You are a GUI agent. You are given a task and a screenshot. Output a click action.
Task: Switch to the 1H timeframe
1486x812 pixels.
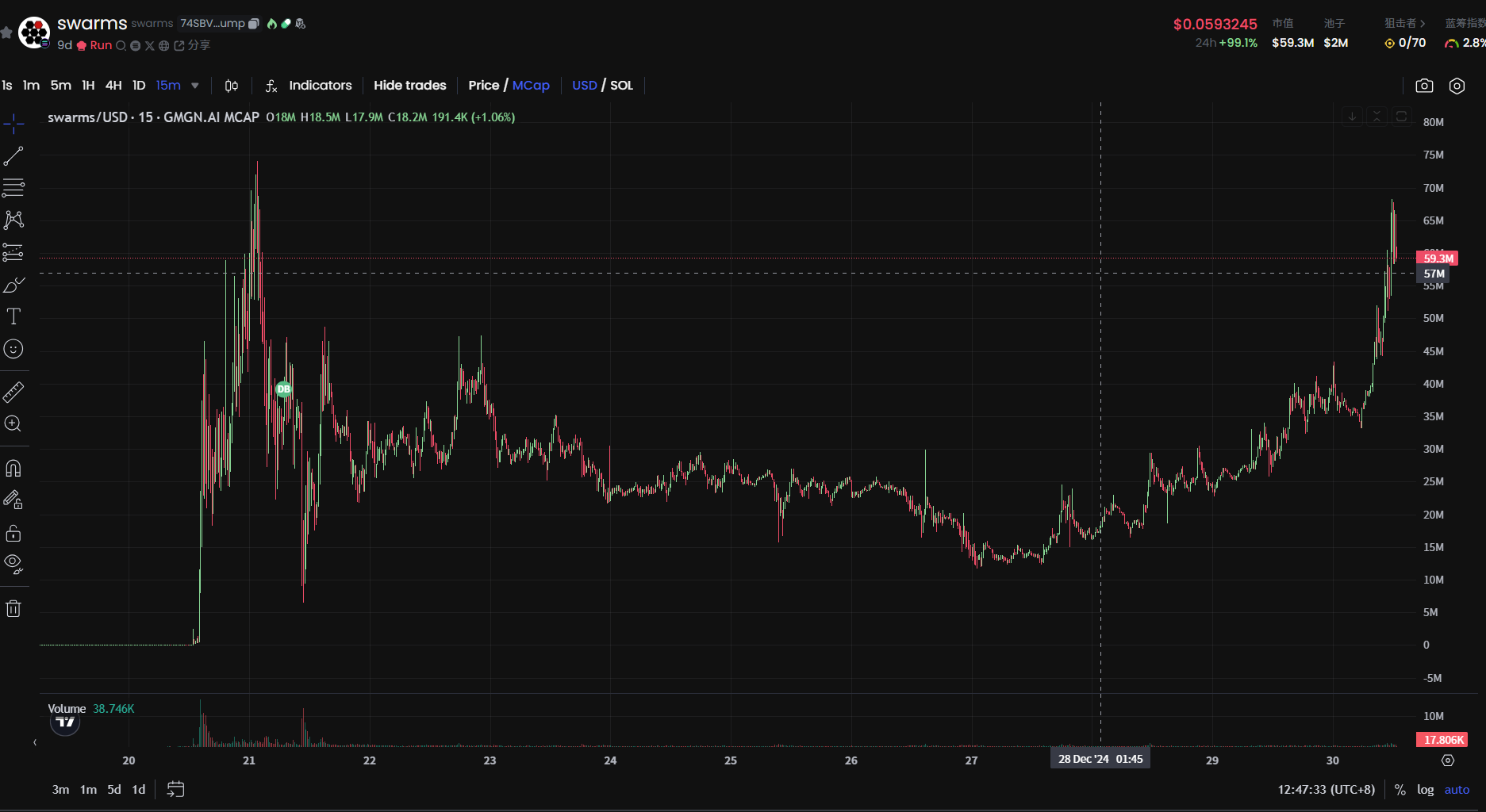(x=88, y=86)
